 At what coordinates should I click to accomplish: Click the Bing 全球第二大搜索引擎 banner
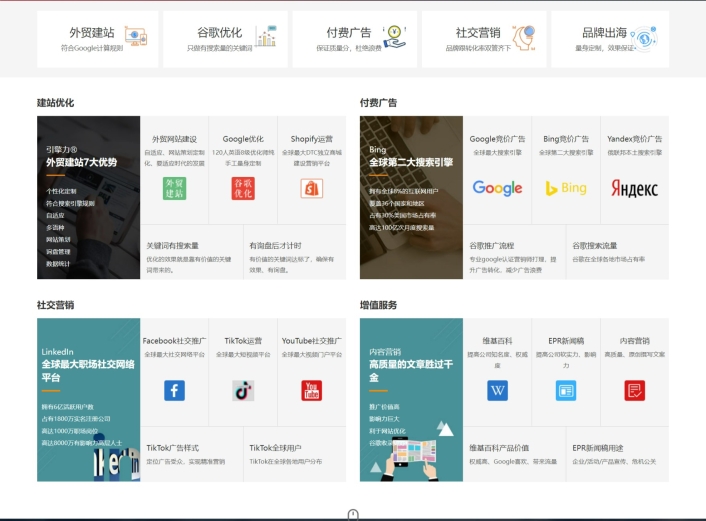pos(411,198)
